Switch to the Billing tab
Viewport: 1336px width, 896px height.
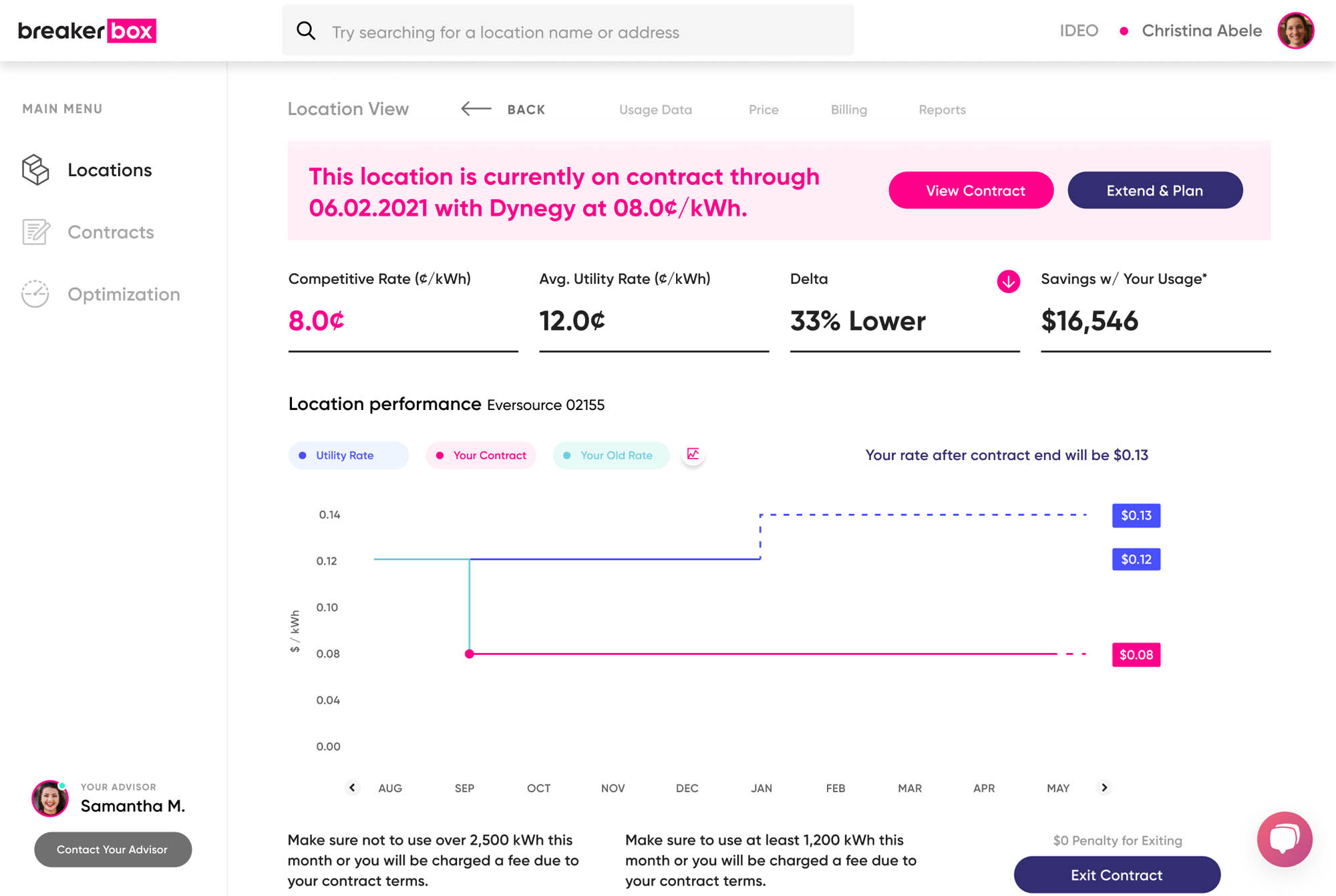[x=848, y=109]
